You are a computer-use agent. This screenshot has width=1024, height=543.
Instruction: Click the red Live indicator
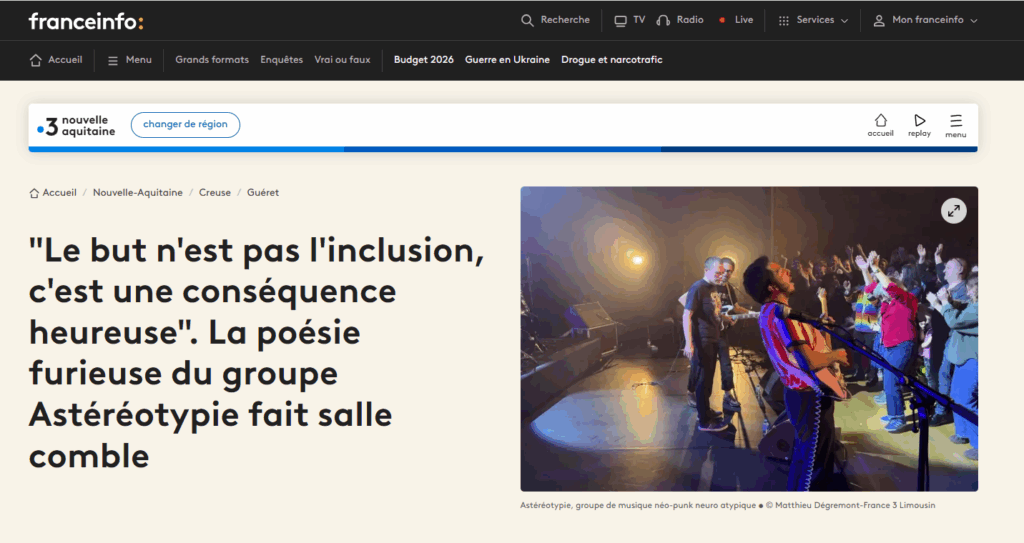pyautogui.click(x=720, y=20)
